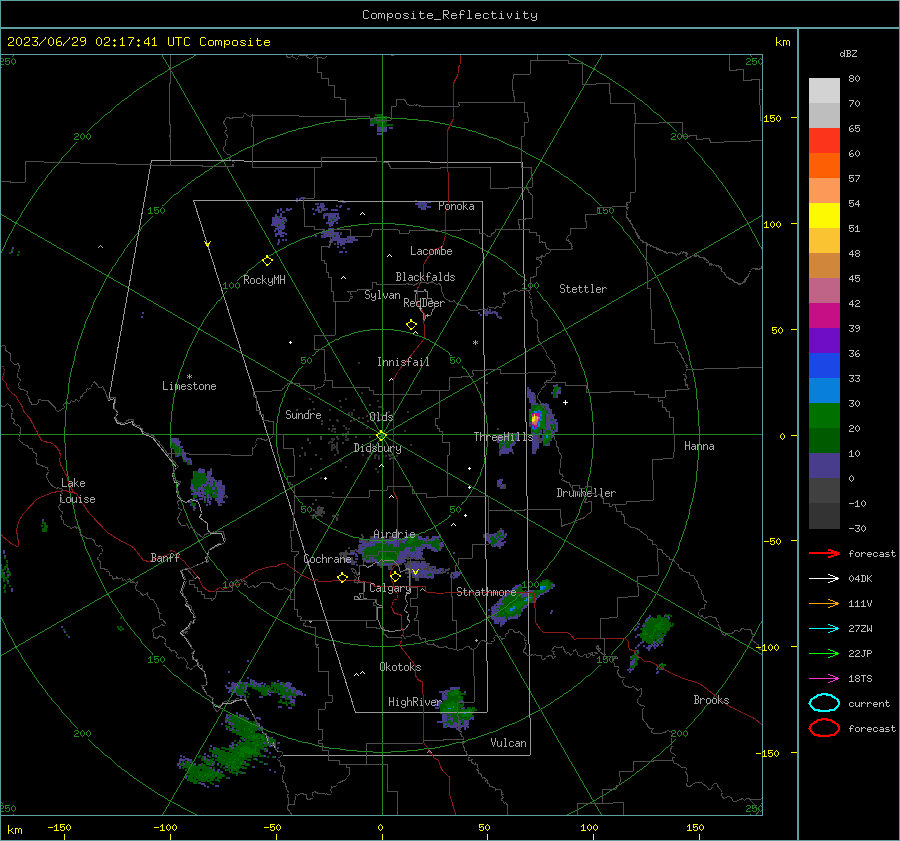The width and height of the screenshot is (900, 841).
Task: Click the red forecast arrow in legend
Action: 824,553
